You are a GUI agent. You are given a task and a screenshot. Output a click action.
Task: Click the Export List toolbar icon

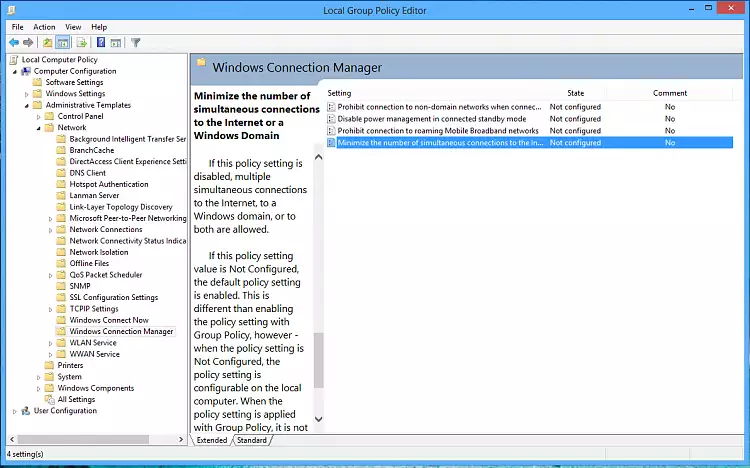82,43
